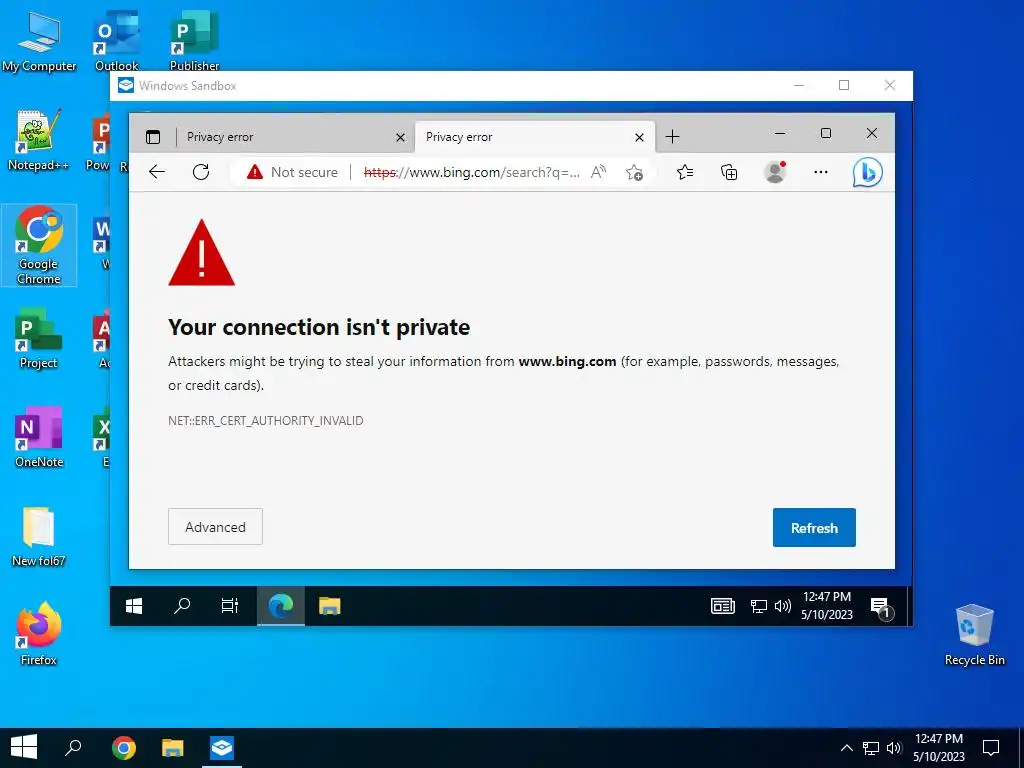Select the Project desktop shortcut
This screenshot has height=768, width=1024.
click(39, 338)
